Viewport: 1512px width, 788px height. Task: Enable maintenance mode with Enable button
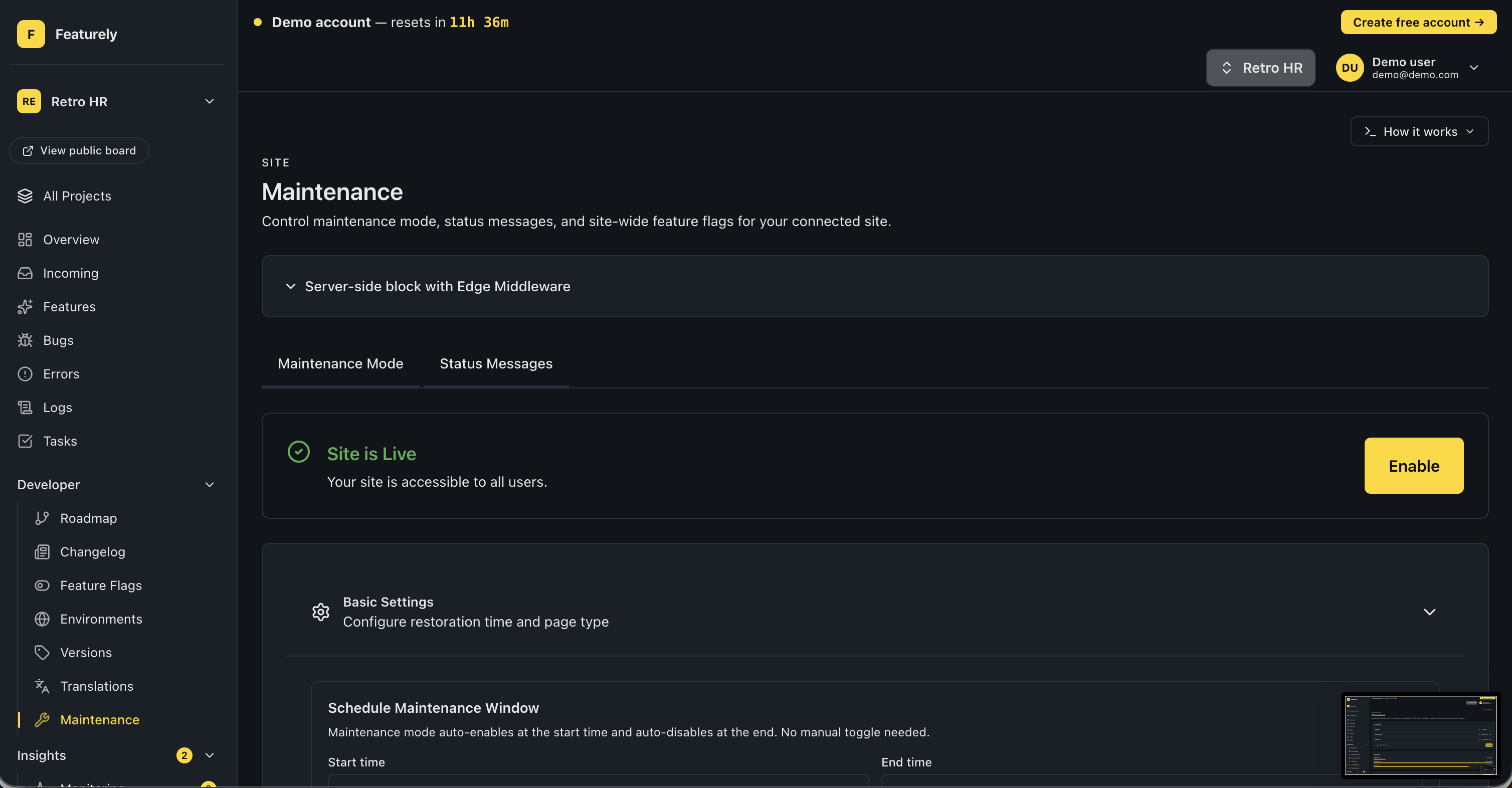point(1413,466)
